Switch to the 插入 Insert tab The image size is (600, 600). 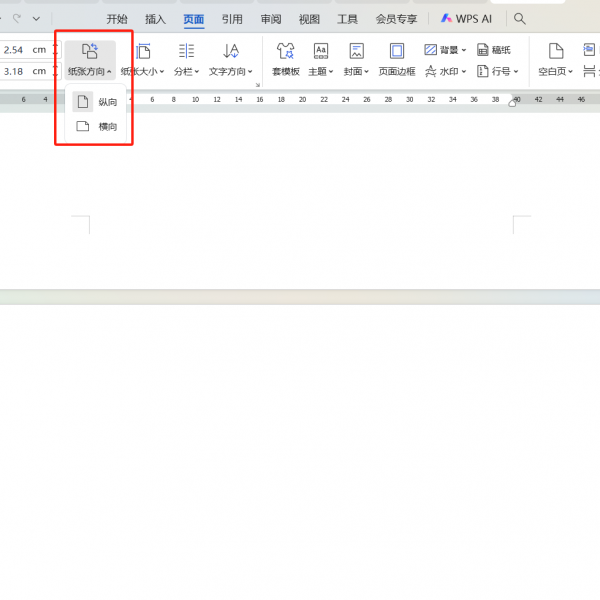[155, 19]
